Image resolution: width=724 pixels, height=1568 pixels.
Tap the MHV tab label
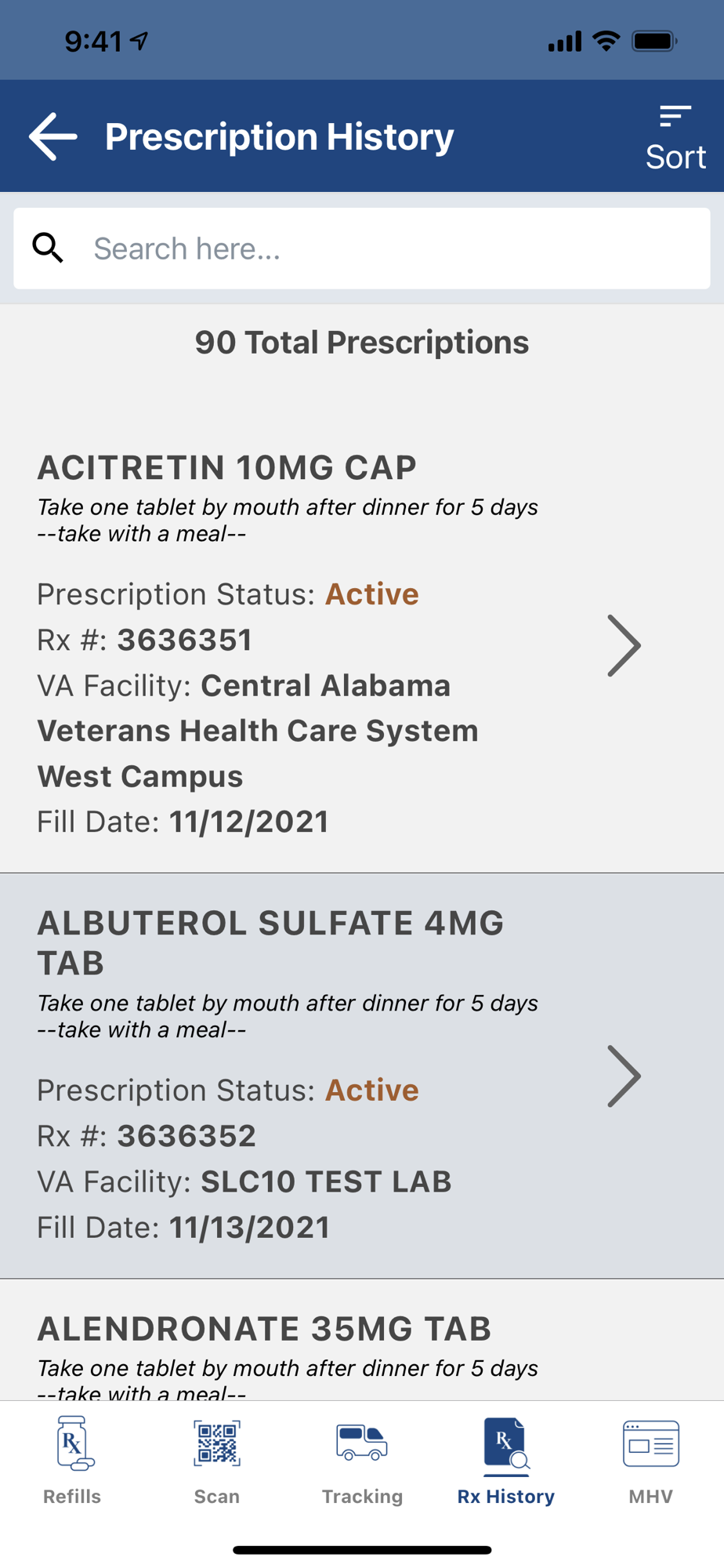tap(650, 1496)
